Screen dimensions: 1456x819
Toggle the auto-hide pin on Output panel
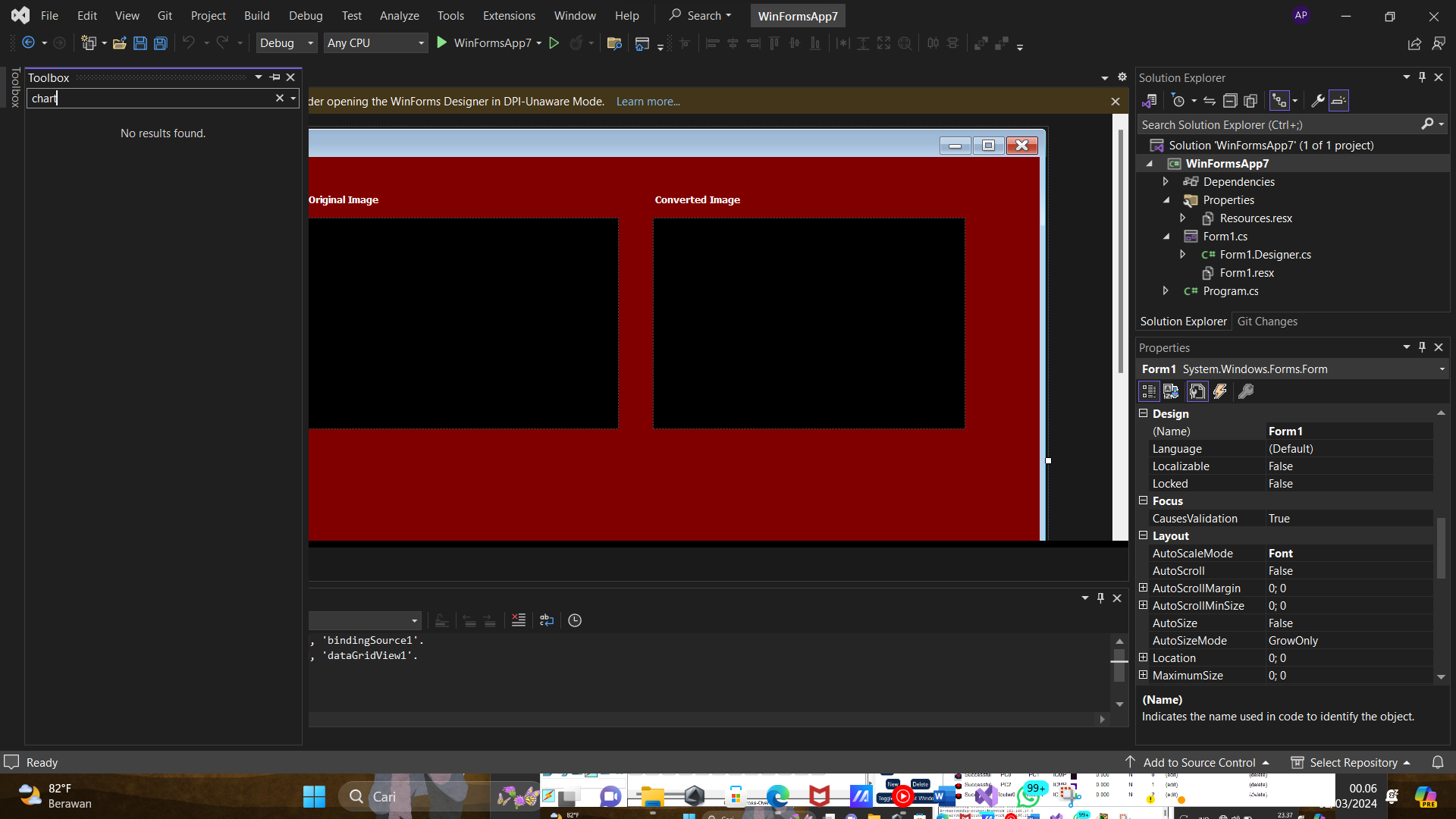pos(1100,598)
